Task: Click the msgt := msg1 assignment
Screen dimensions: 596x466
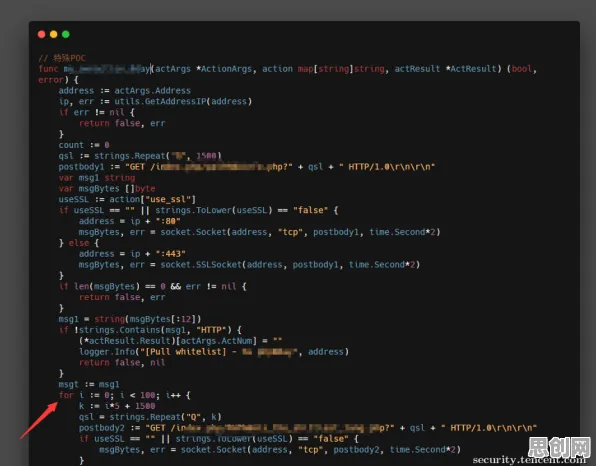Action: [89, 384]
